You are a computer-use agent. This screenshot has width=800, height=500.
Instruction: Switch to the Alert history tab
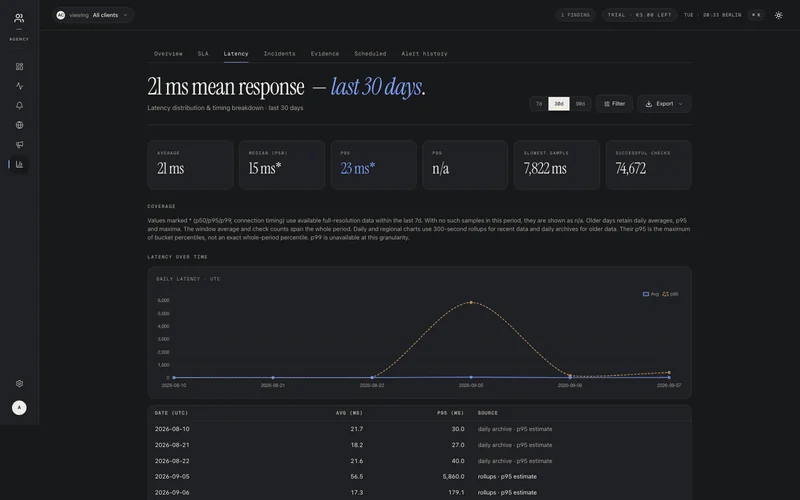click(x=424, y=54)
